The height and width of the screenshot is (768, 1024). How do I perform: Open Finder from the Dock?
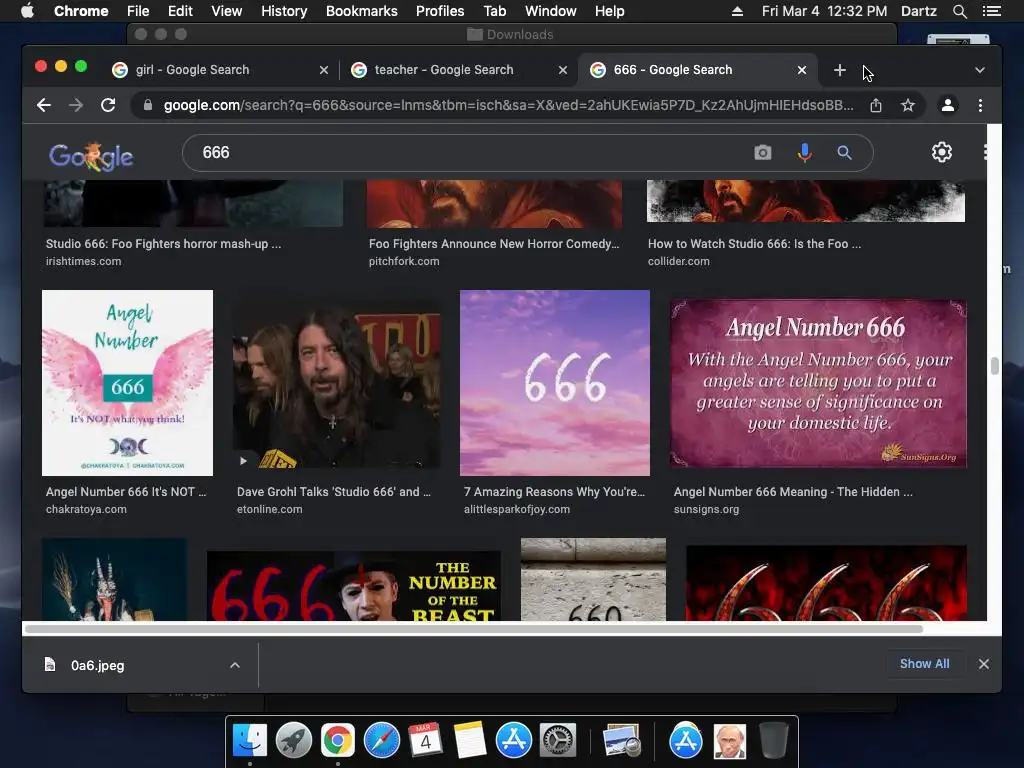point(250,741)
